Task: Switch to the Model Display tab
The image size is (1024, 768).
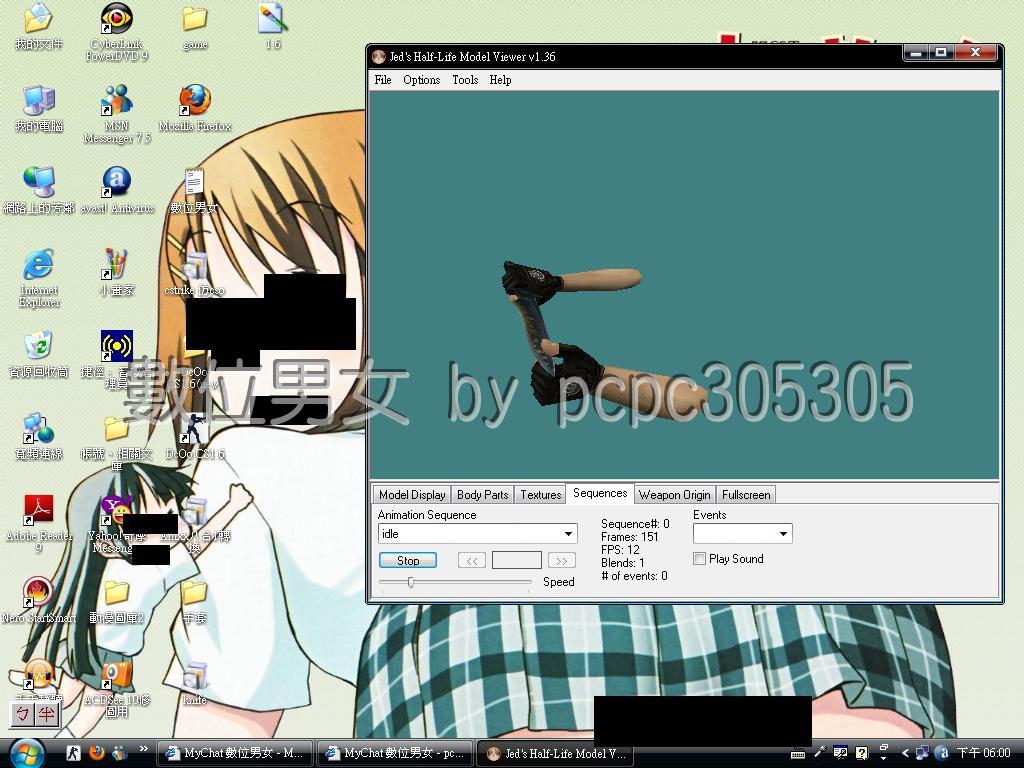Action: point(412,495)
